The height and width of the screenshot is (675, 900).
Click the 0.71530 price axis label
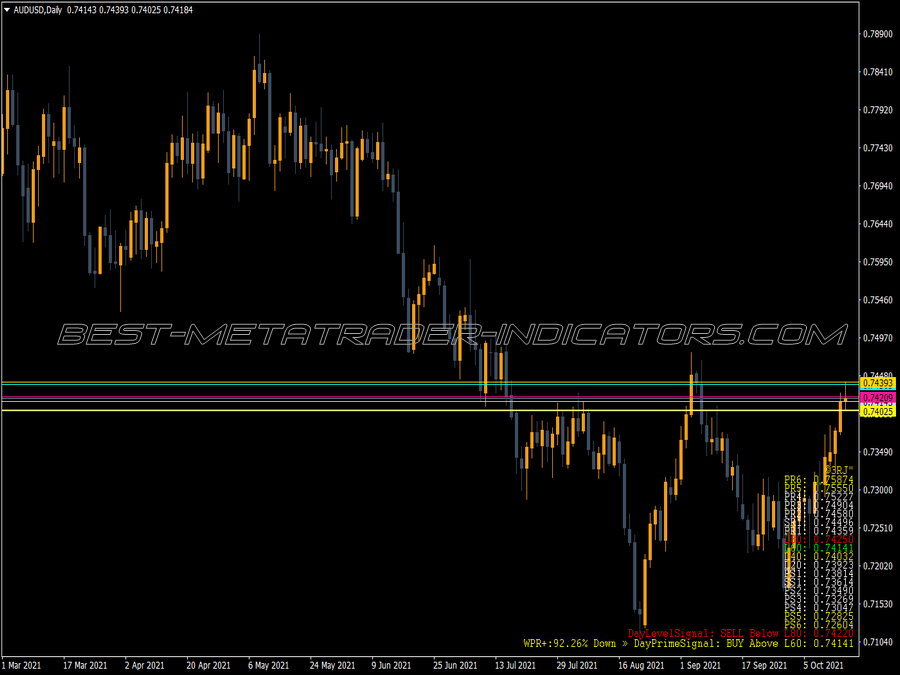tap(878, 604)
